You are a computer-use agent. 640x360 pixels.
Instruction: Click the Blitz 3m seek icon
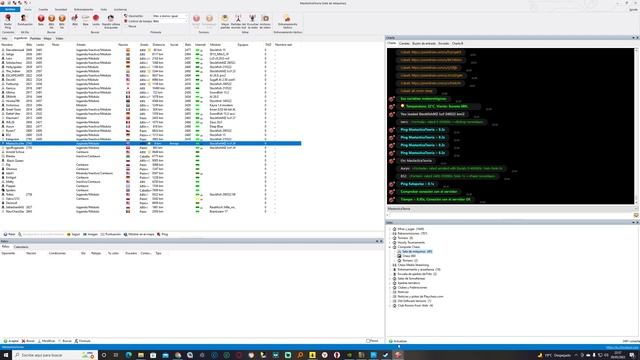point(51,20)
